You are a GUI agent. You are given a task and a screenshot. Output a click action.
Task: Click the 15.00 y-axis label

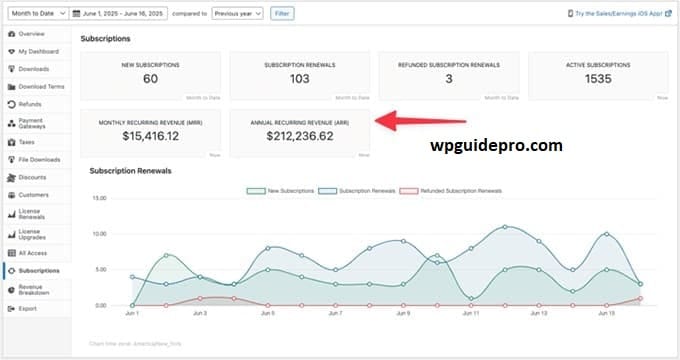pos(99,198)
